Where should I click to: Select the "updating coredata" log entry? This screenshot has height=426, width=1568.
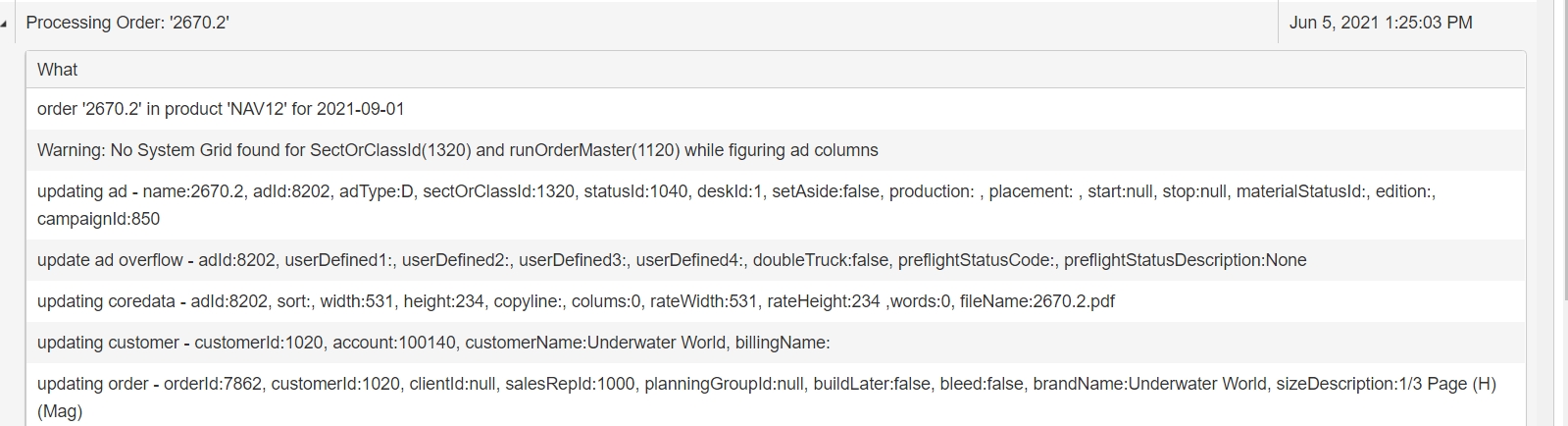pyautogui.click(x=108, y=301)
